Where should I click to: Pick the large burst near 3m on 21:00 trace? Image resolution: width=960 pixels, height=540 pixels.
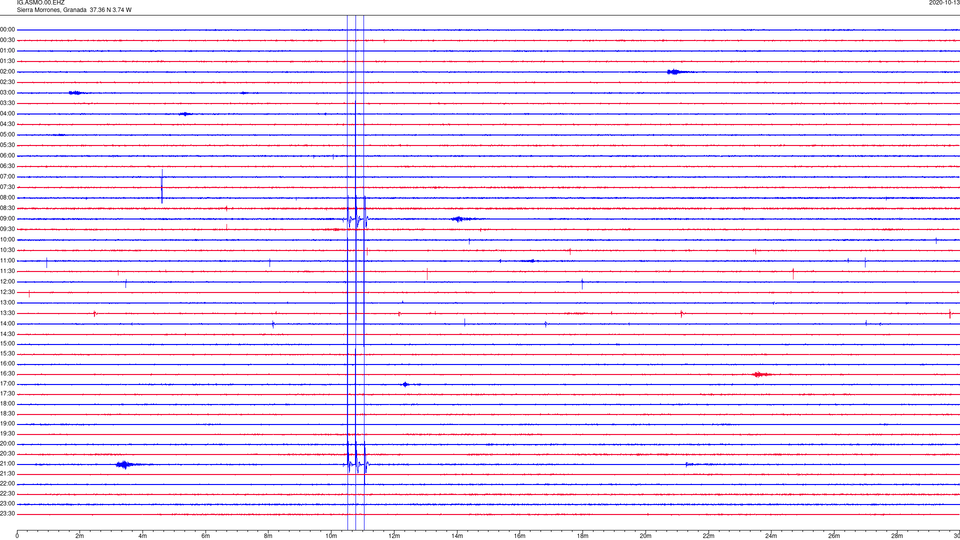pyautogui.click(x=126, y=465)
